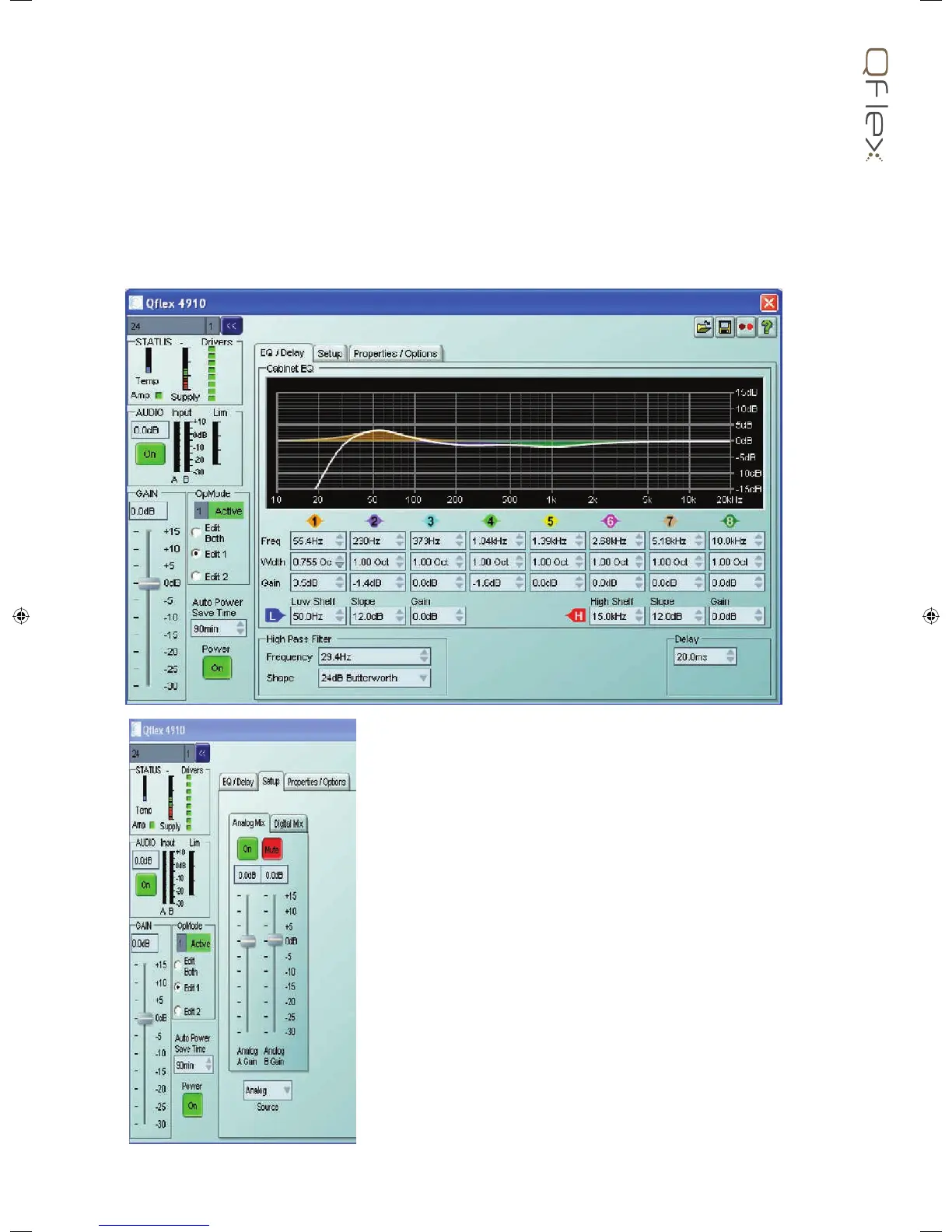Click the blue L low shelf icon
The image size is (952, 1232).
tap(275, 616)
